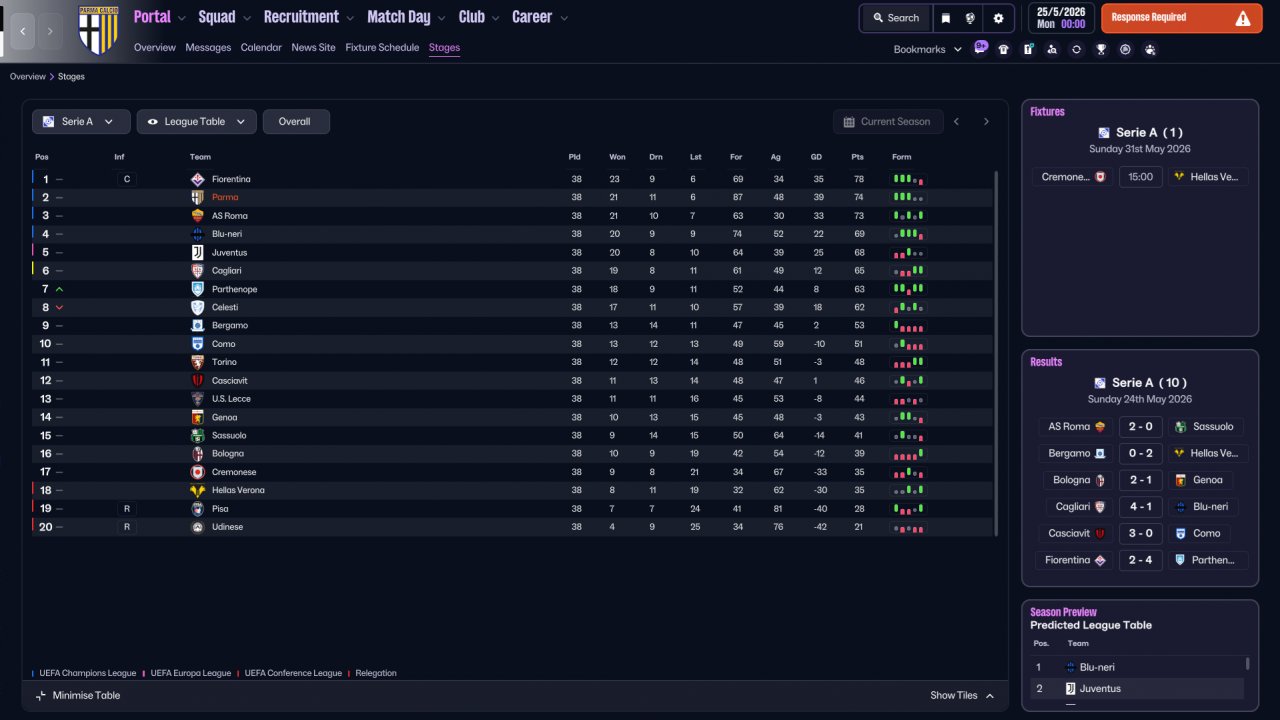Click the Serie A logo in Fixtures panel

(x=1104, y=132)
